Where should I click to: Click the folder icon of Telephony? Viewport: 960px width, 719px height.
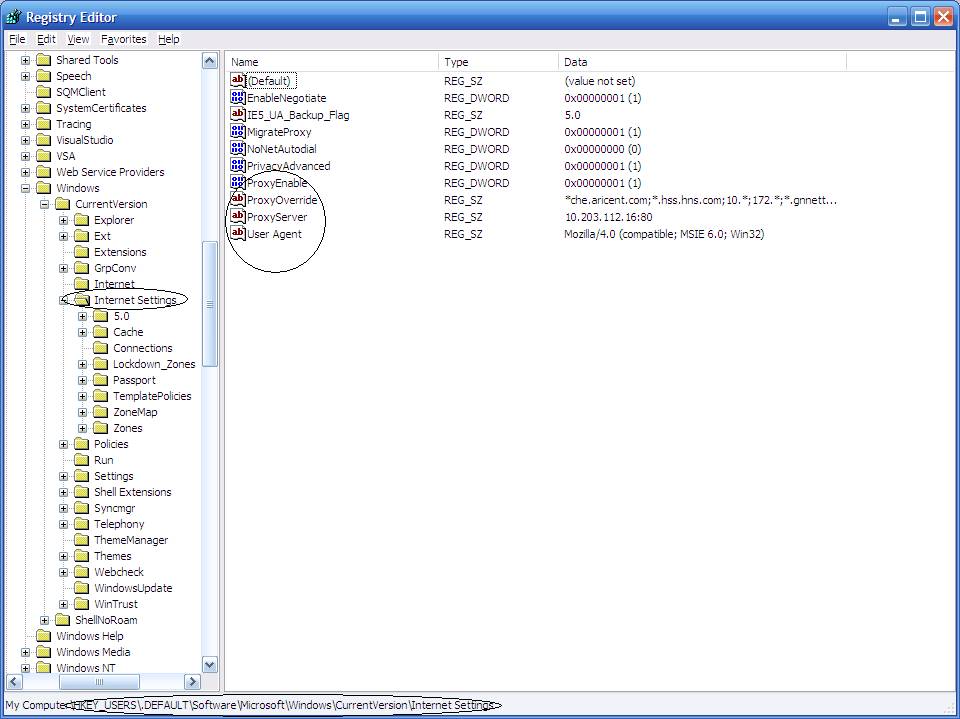click(81, 524)
